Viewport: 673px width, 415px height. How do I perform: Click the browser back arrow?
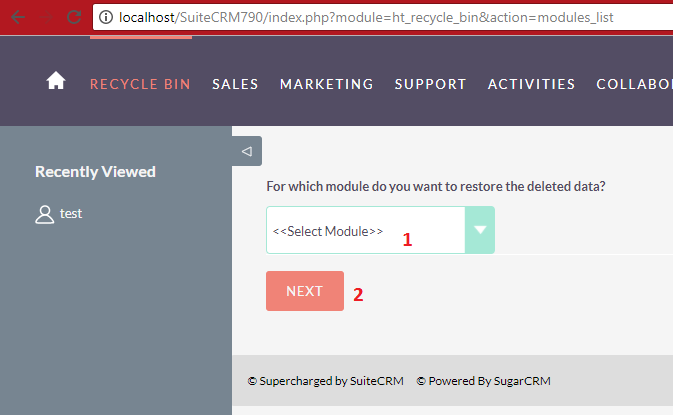tap(18, 17)
